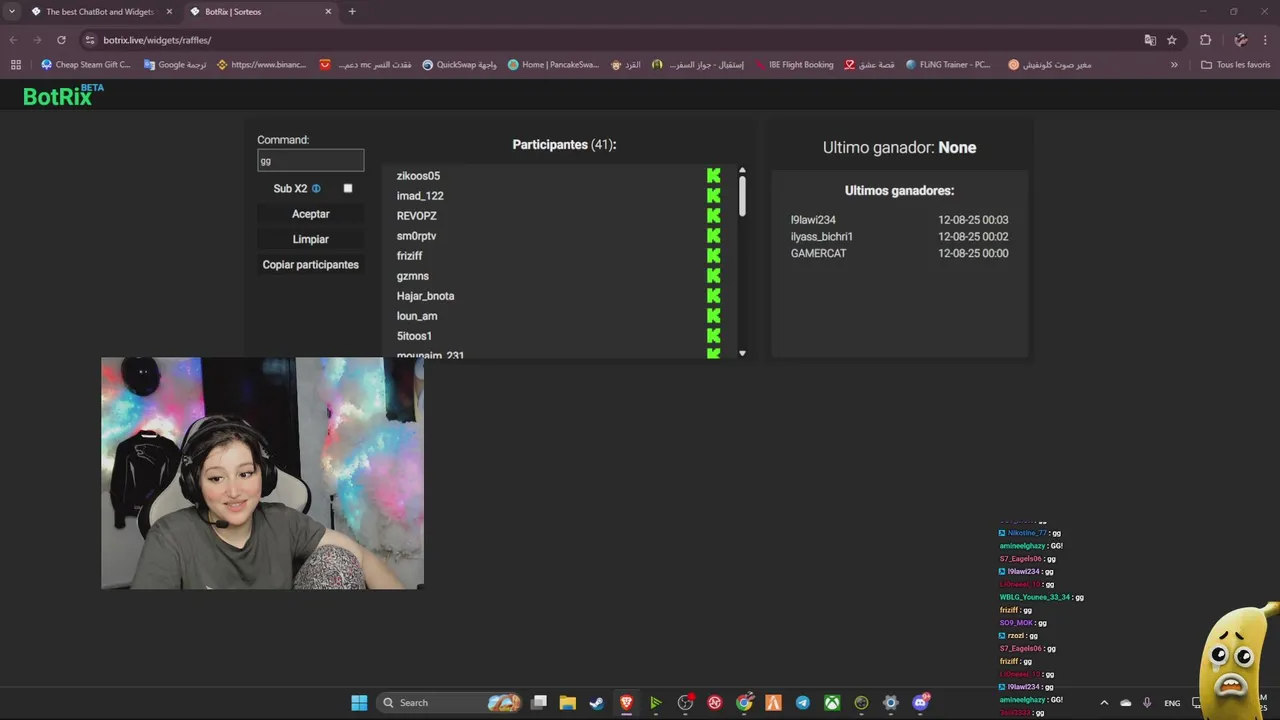Image resolution: width=1280 pixels, height=720 pixels.
Task: Click the translate page icon in address bar
Action: tap(1150, 40)
